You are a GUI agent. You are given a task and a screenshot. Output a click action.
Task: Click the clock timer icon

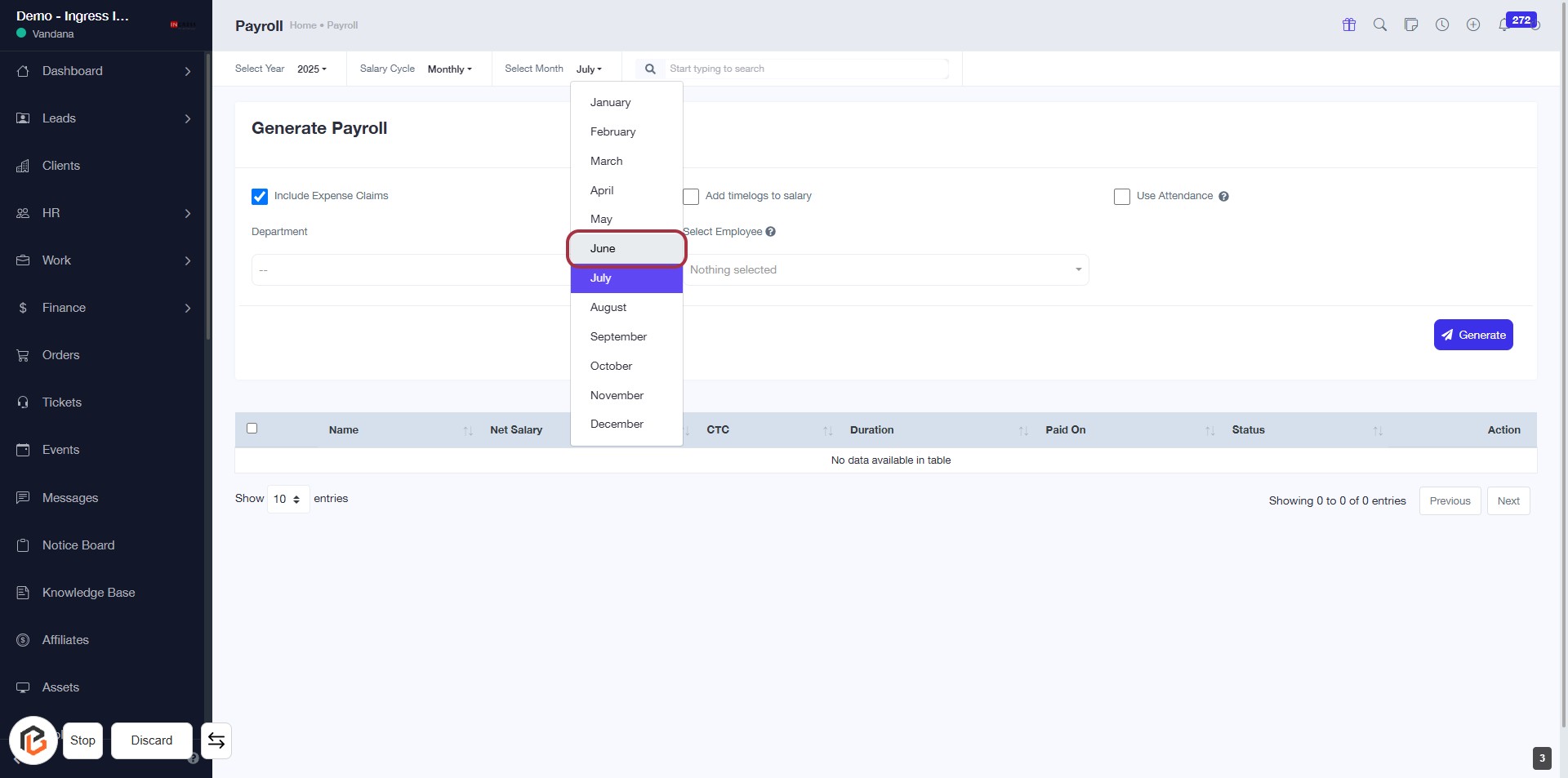pyautogui.click(x=1442, y=25)
